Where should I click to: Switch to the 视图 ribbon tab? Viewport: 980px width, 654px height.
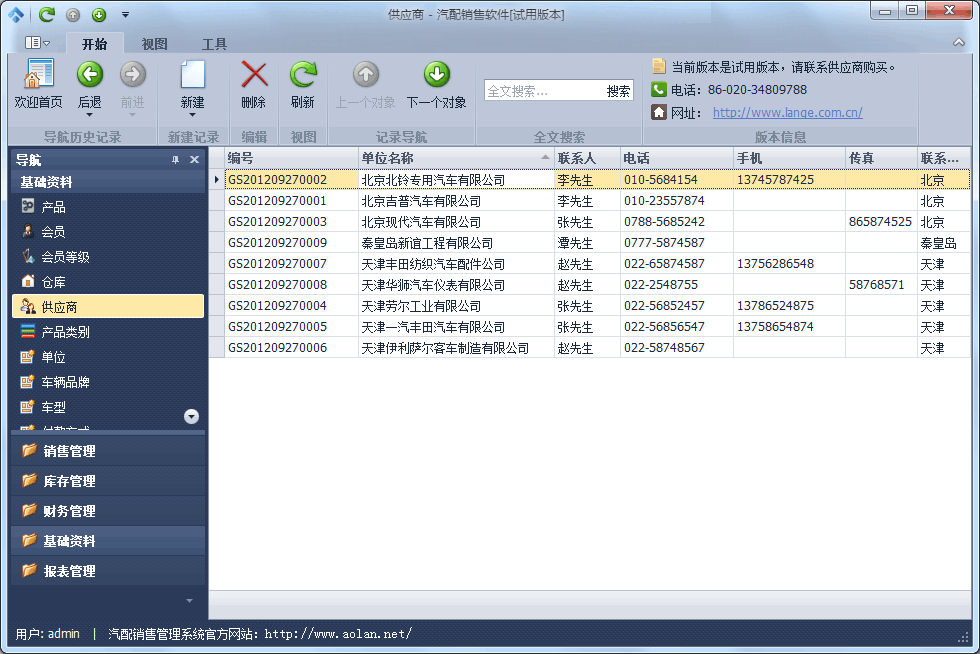154,44
